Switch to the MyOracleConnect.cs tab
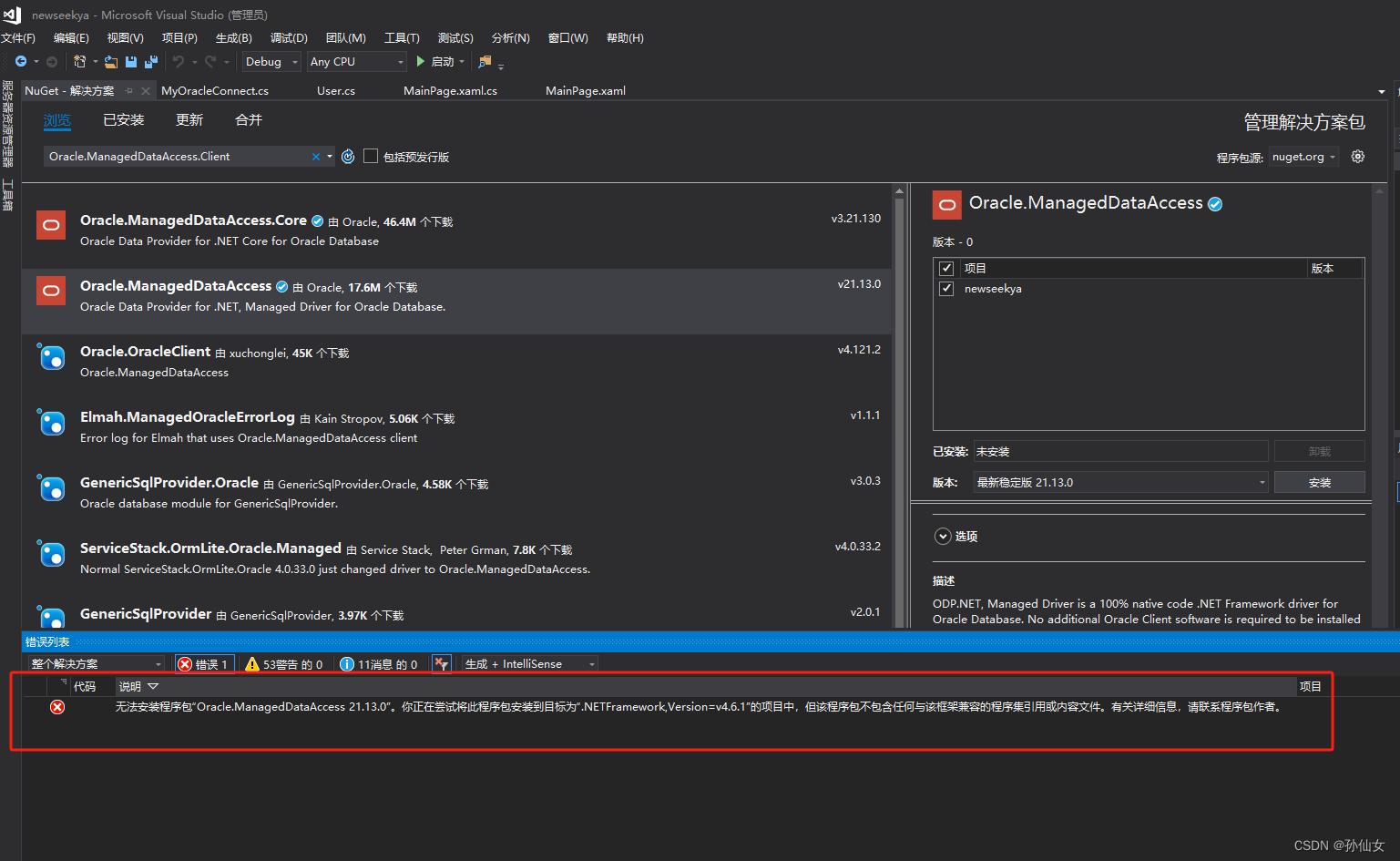This screenshot has height=861, width=1400. [x=215, y=91]
